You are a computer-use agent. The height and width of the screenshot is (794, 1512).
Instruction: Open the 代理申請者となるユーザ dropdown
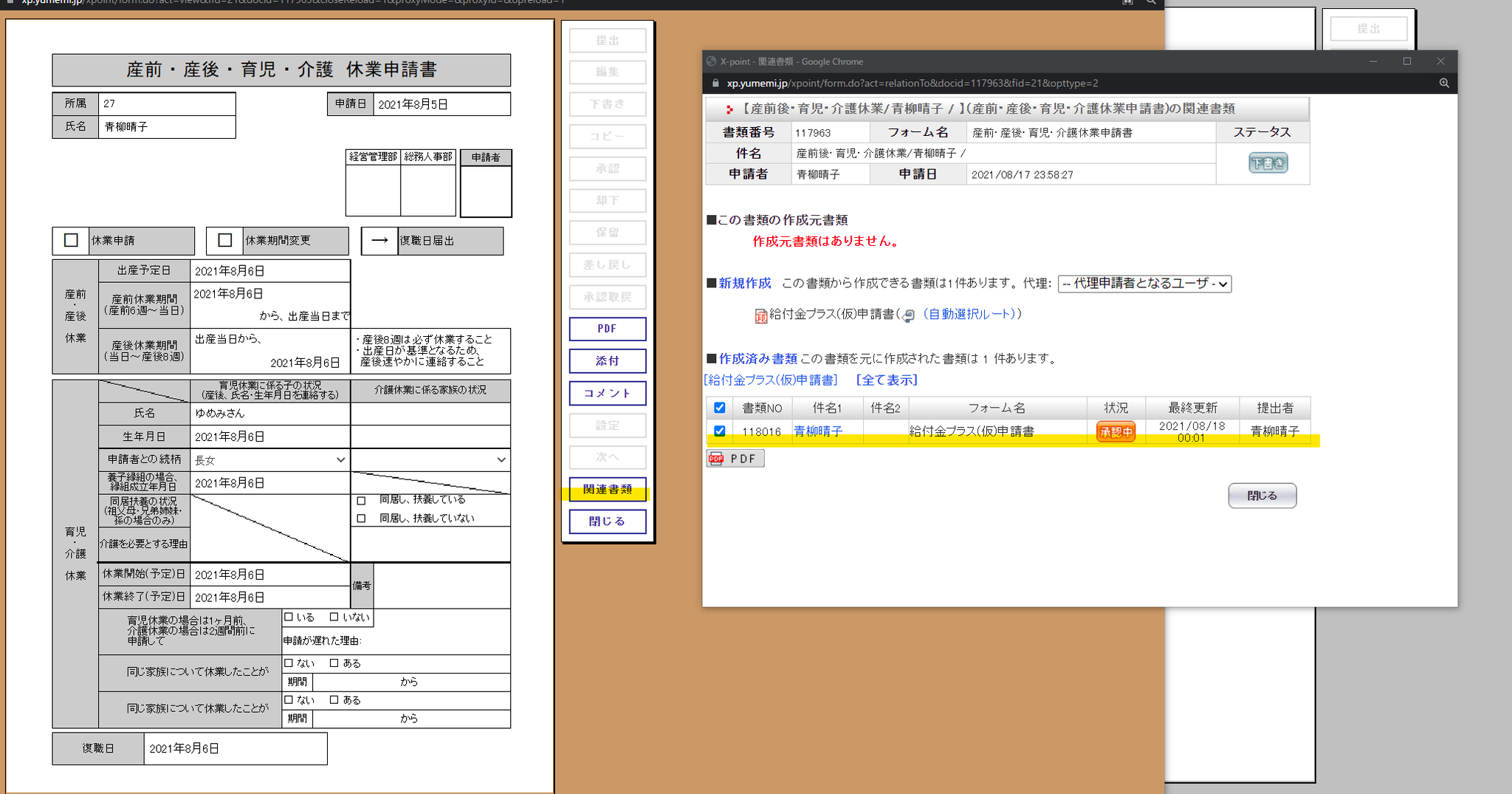pos(1144,284)
